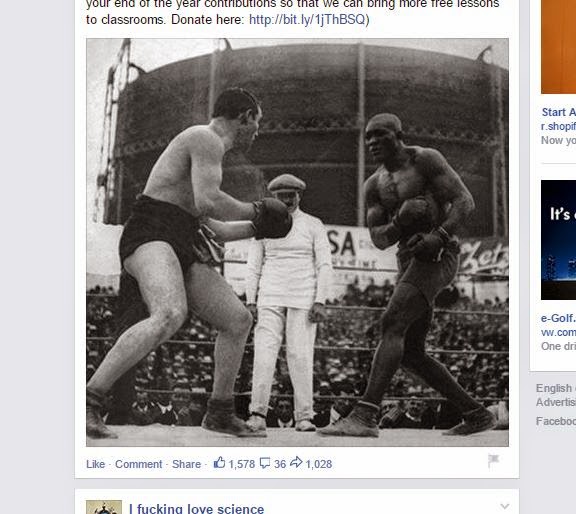576x514 pixels.
Task: Open the e-Golf ad title link
Action: tap(558, 318)
